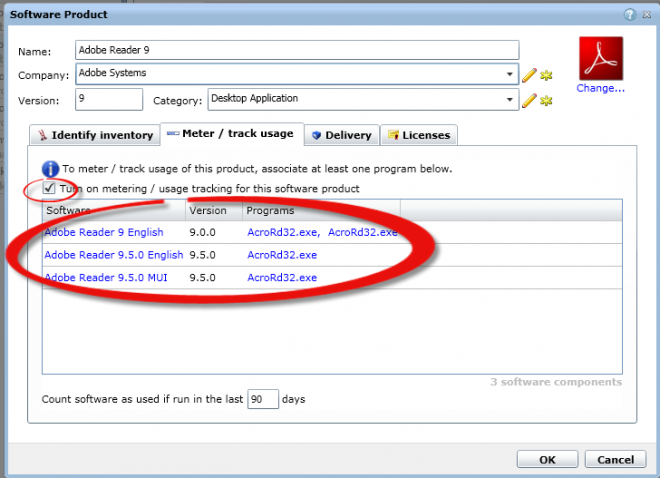660x478 pixels.
Task: Select 9.5.0 version in Reader 9.5.0 English row
Action: pyautogui.click(x=202, y=255)
